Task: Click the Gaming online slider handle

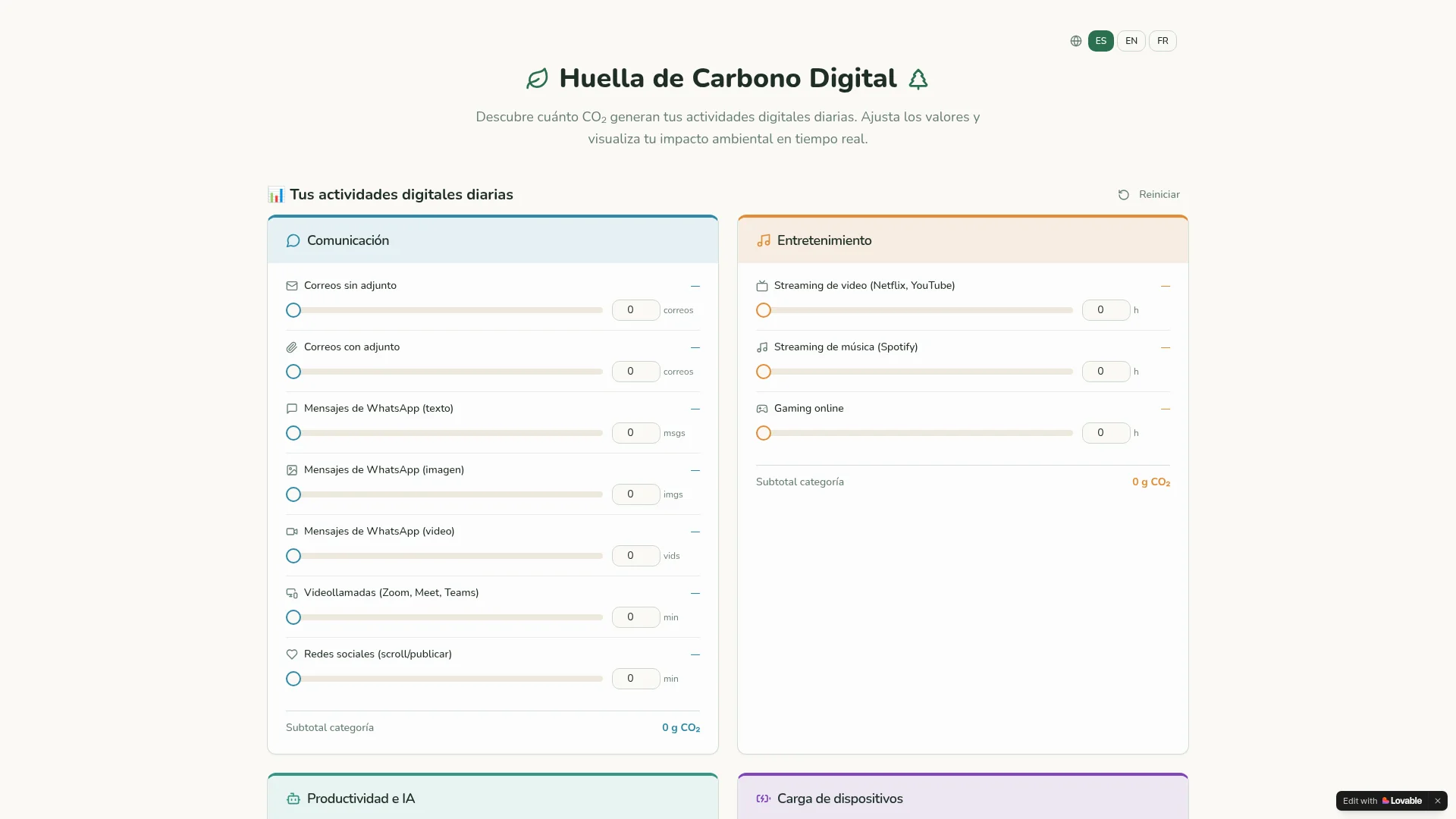Action: (764, 433)
